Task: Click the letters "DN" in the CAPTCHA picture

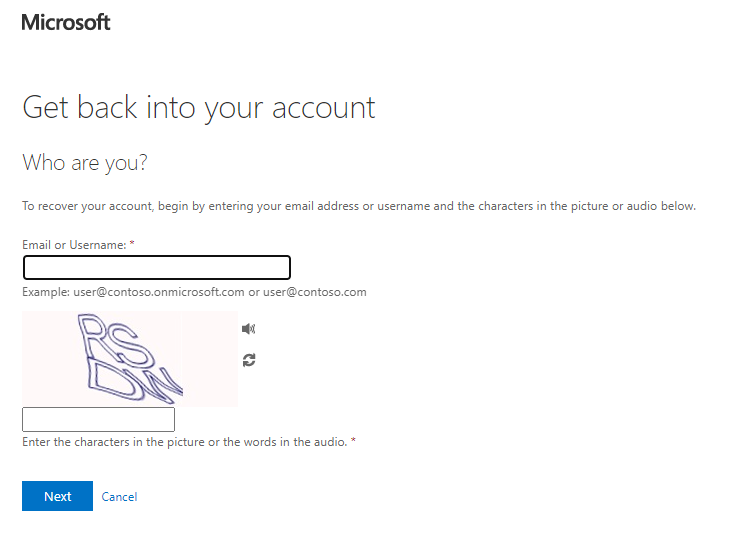Action: click(x=135, y=383)
